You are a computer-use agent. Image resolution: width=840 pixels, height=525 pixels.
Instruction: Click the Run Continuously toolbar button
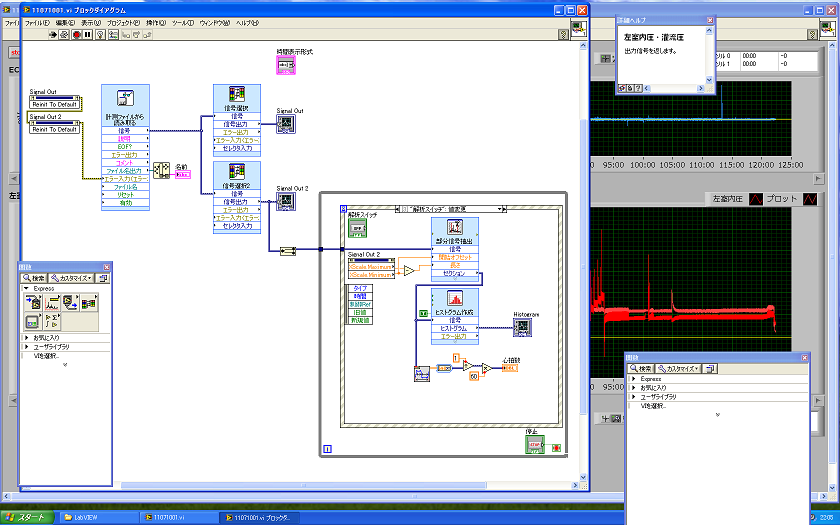click(64, 33)
